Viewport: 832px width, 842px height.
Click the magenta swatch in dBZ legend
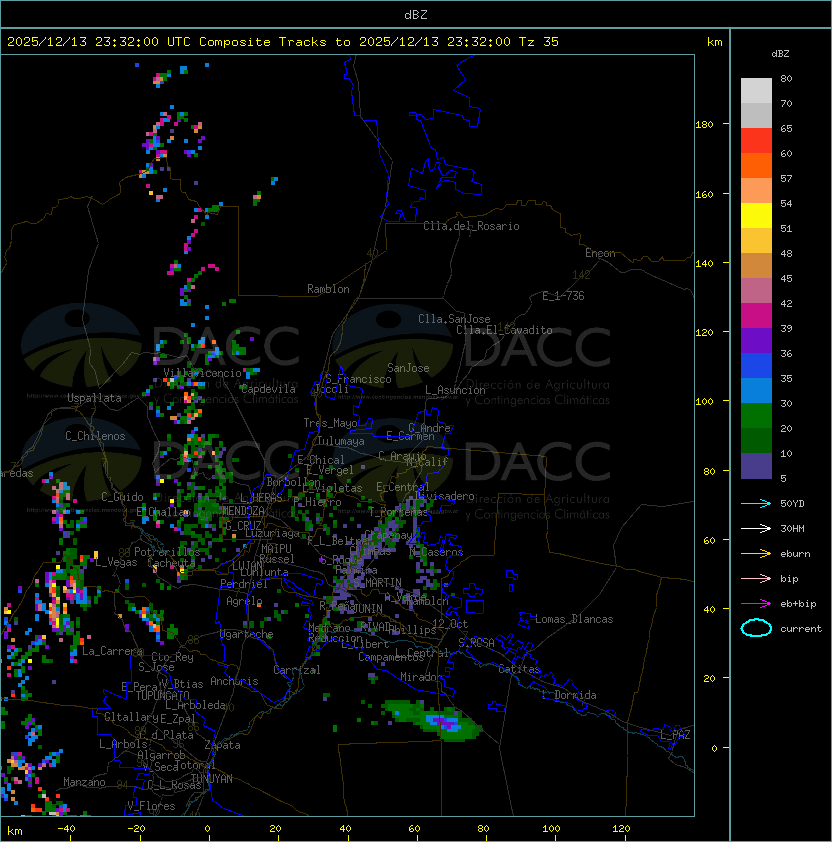point(756,316)
